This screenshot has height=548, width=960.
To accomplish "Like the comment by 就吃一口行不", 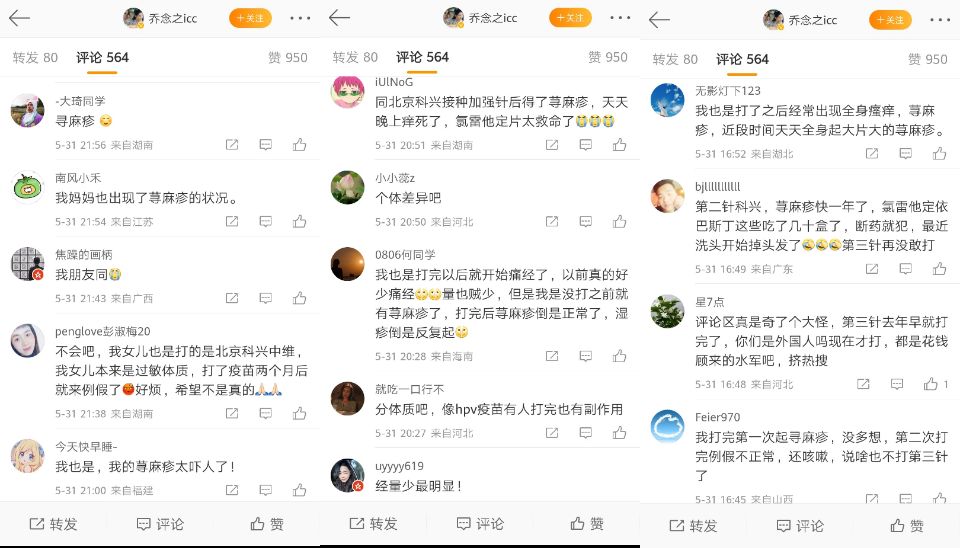I will 620,433.
